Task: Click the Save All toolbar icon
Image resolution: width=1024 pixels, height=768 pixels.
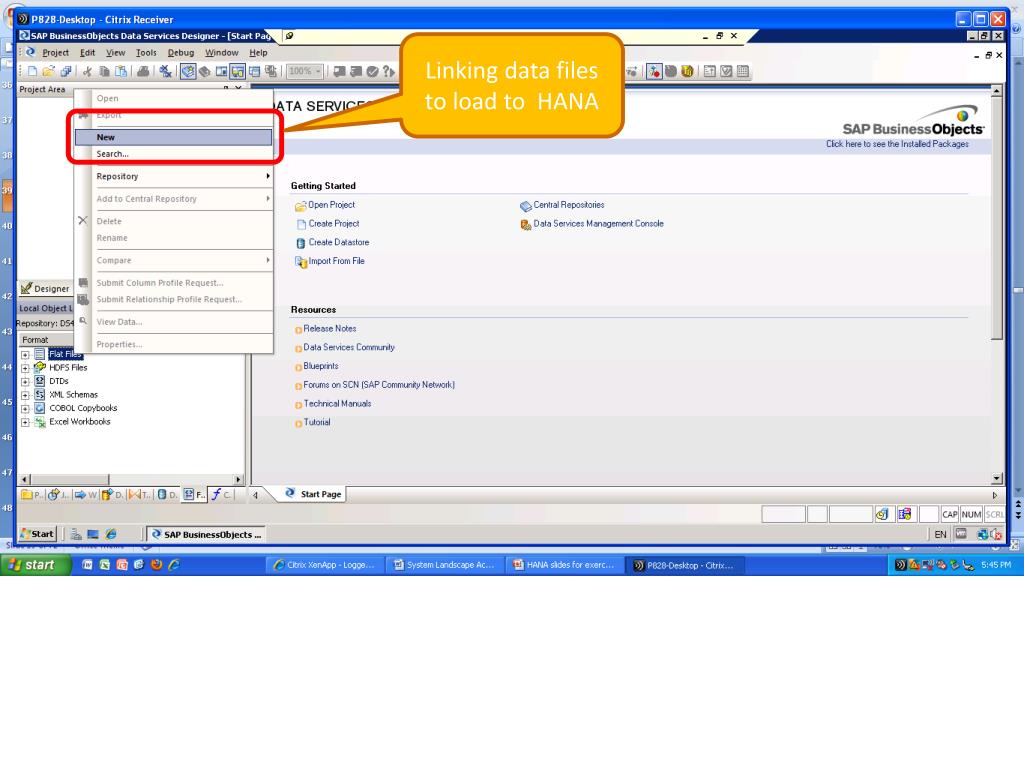Action: (x=65, y=71)
